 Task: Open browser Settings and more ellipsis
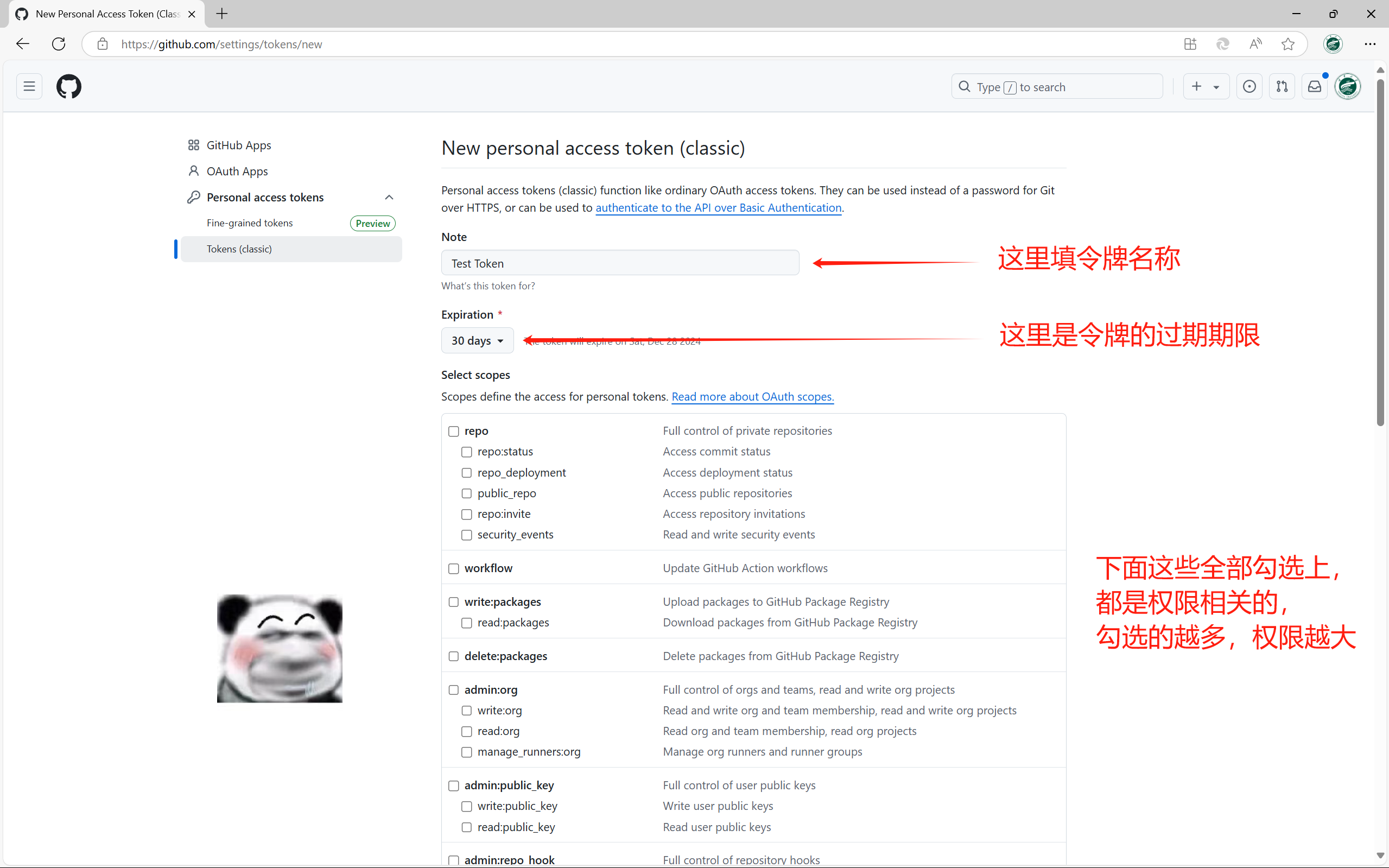pos(1370,44)
